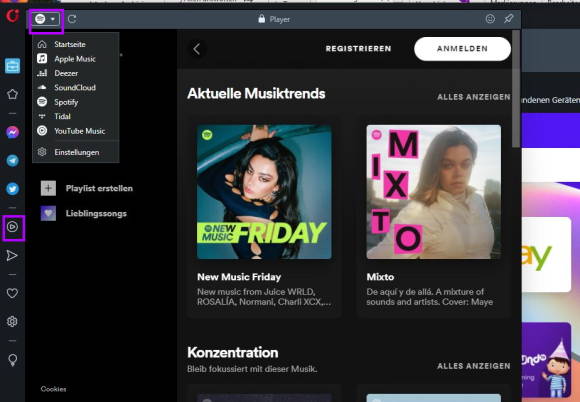The height and width of the screenshot is (402, 580).
Task: Click the lightbulb tips icon in sidebar
Action: click(12, 360)
